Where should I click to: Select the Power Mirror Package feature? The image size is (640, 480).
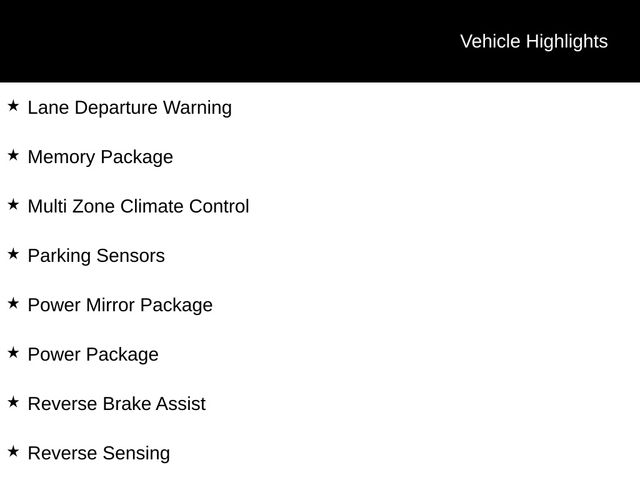120,305
